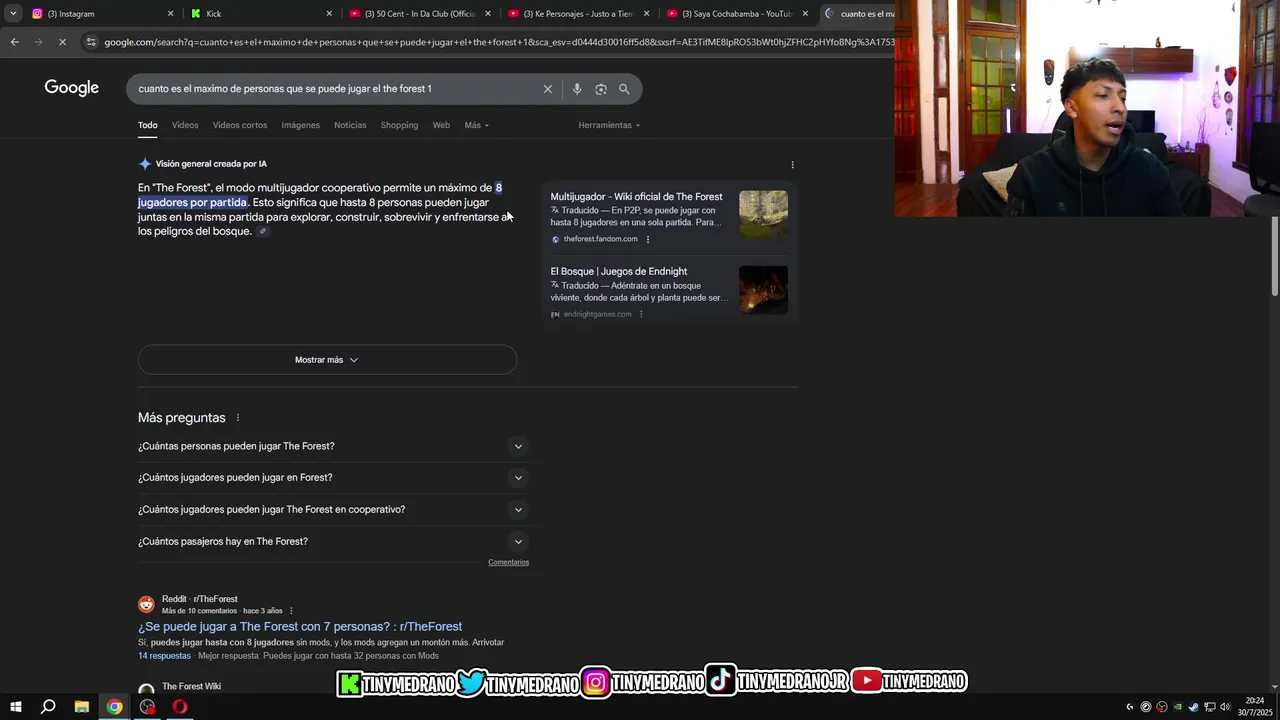Select Chrome icon in taskbar

point(115,707)
